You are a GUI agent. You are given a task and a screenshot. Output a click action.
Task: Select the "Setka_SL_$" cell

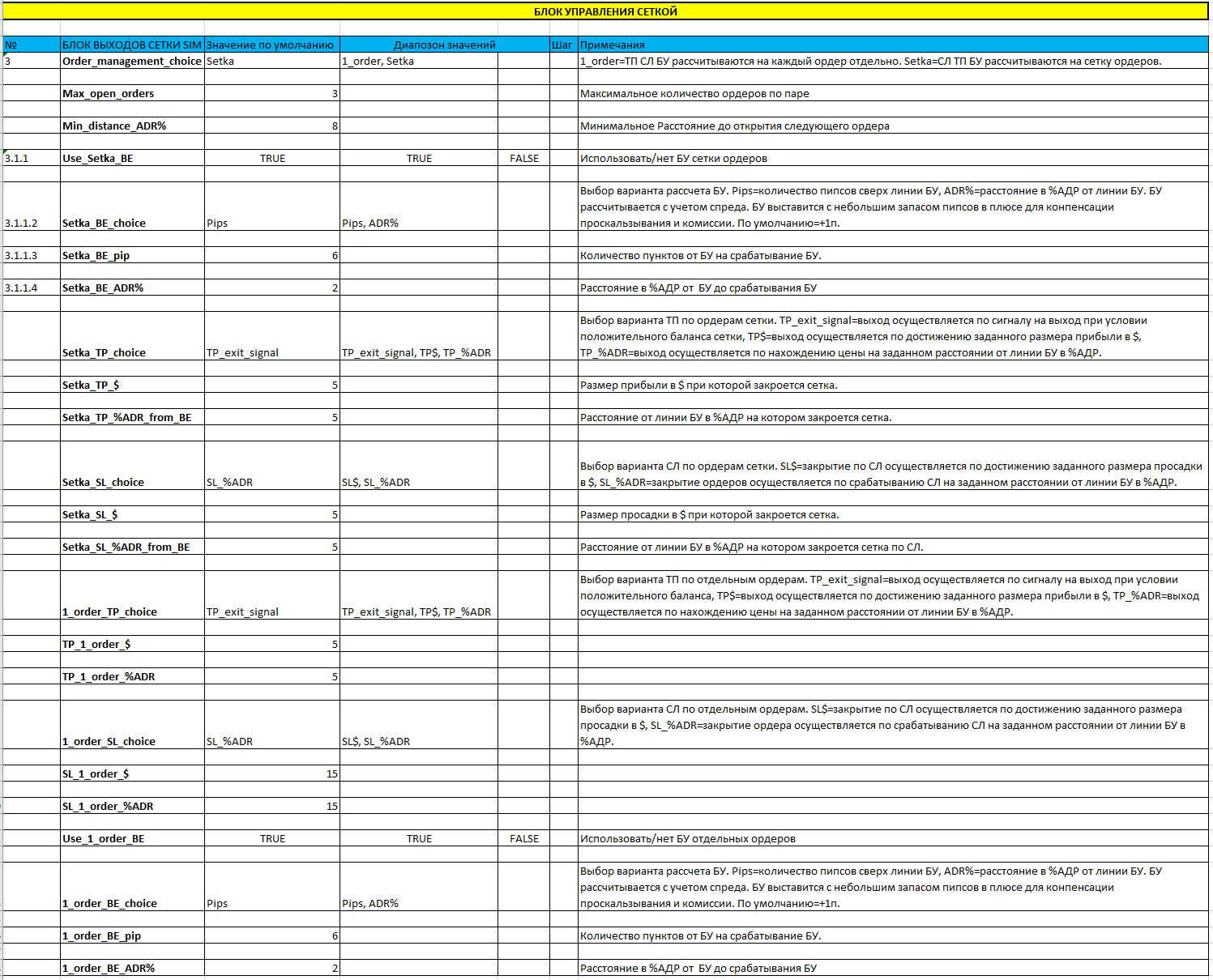point(132,514)
